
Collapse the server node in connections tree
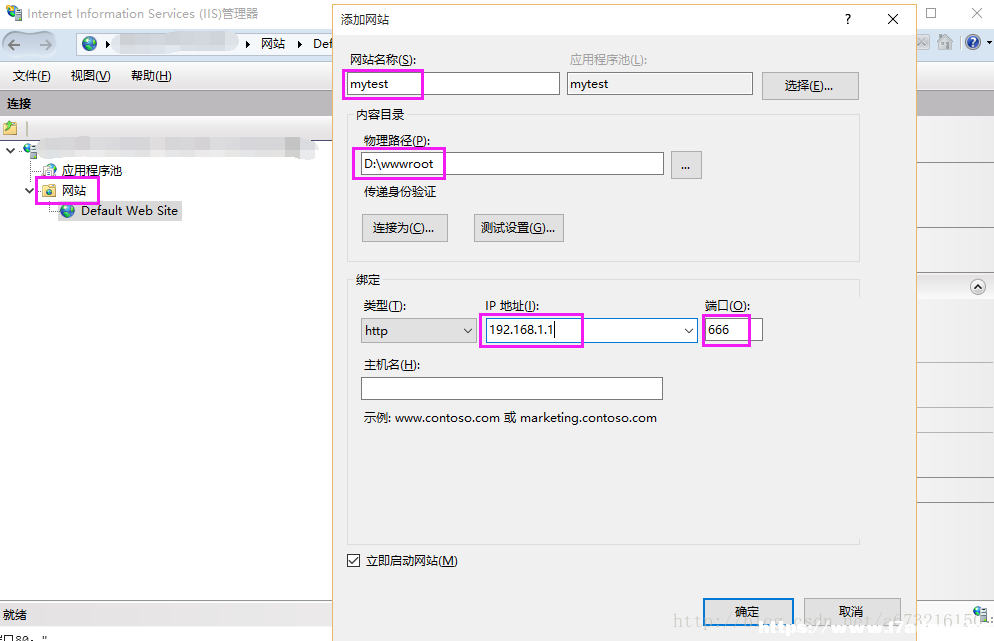[x=10, y=150]
